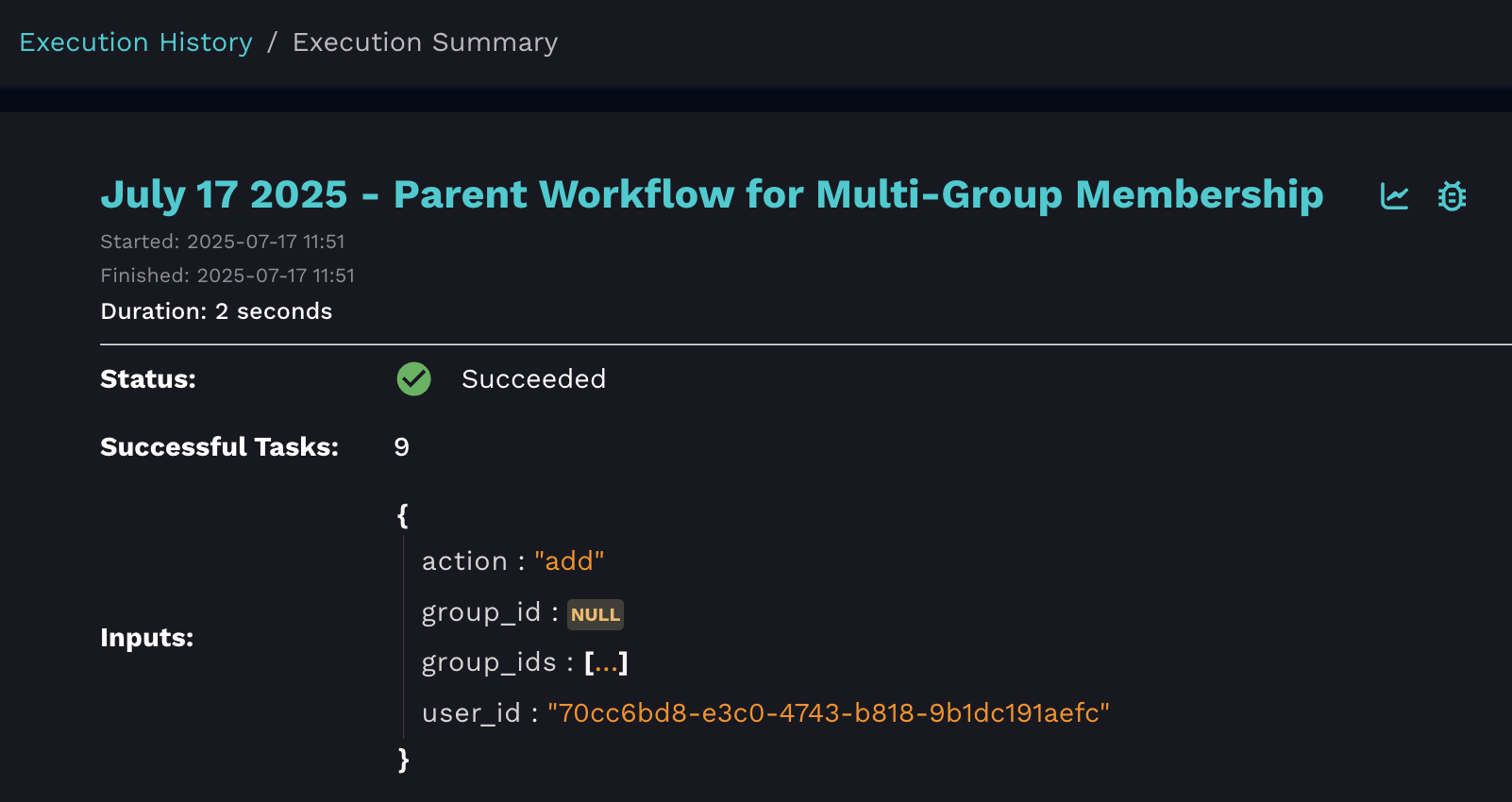This screenshot has width=1512, height=802.
Task: Click the Execution Summary breadcrumb
Action: pos(425,42)
